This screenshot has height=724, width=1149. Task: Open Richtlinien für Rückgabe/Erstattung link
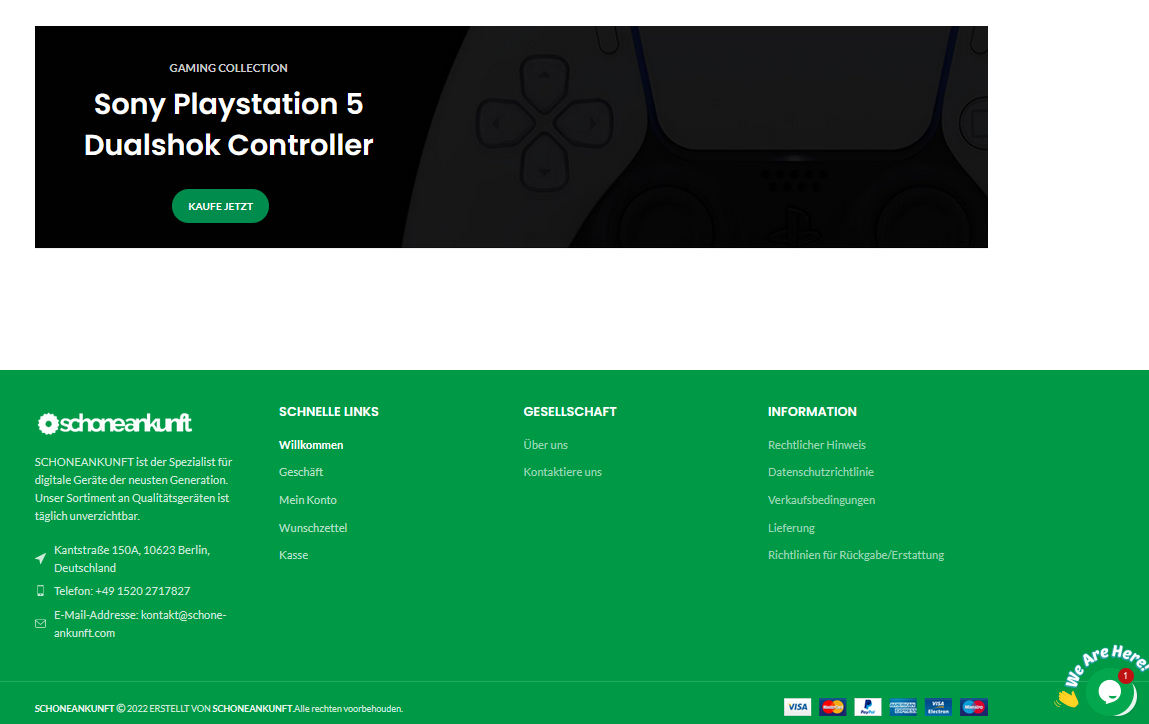(x=856, y=555)
